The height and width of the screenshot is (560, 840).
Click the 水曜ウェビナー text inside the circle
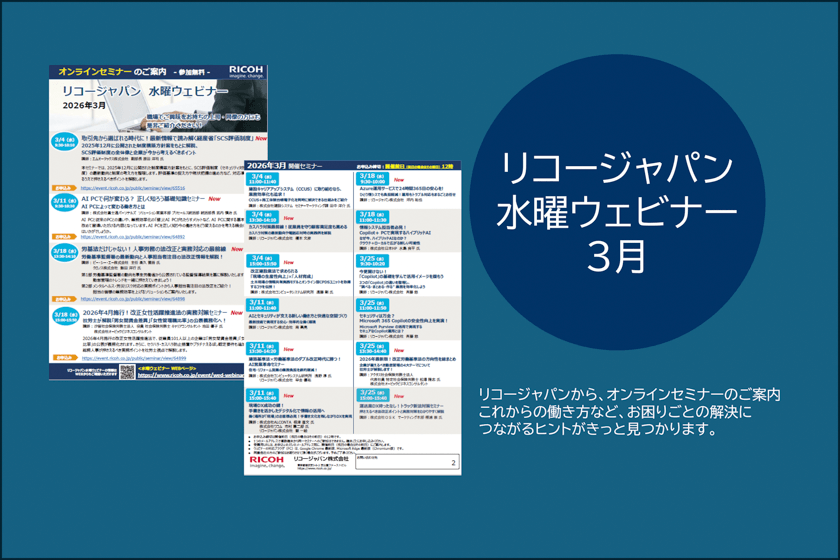[x=617, y=212]
